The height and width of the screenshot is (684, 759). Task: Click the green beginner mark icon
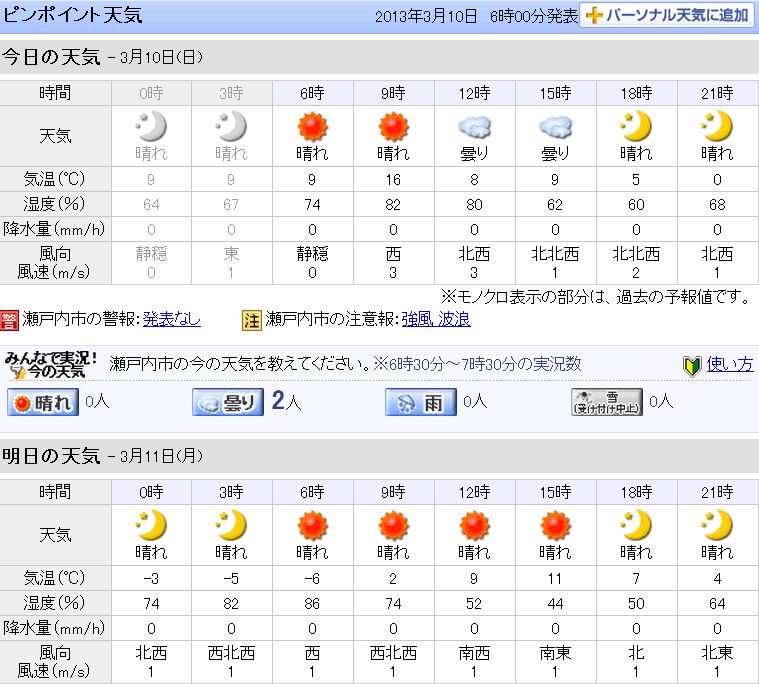pos(692,366)
